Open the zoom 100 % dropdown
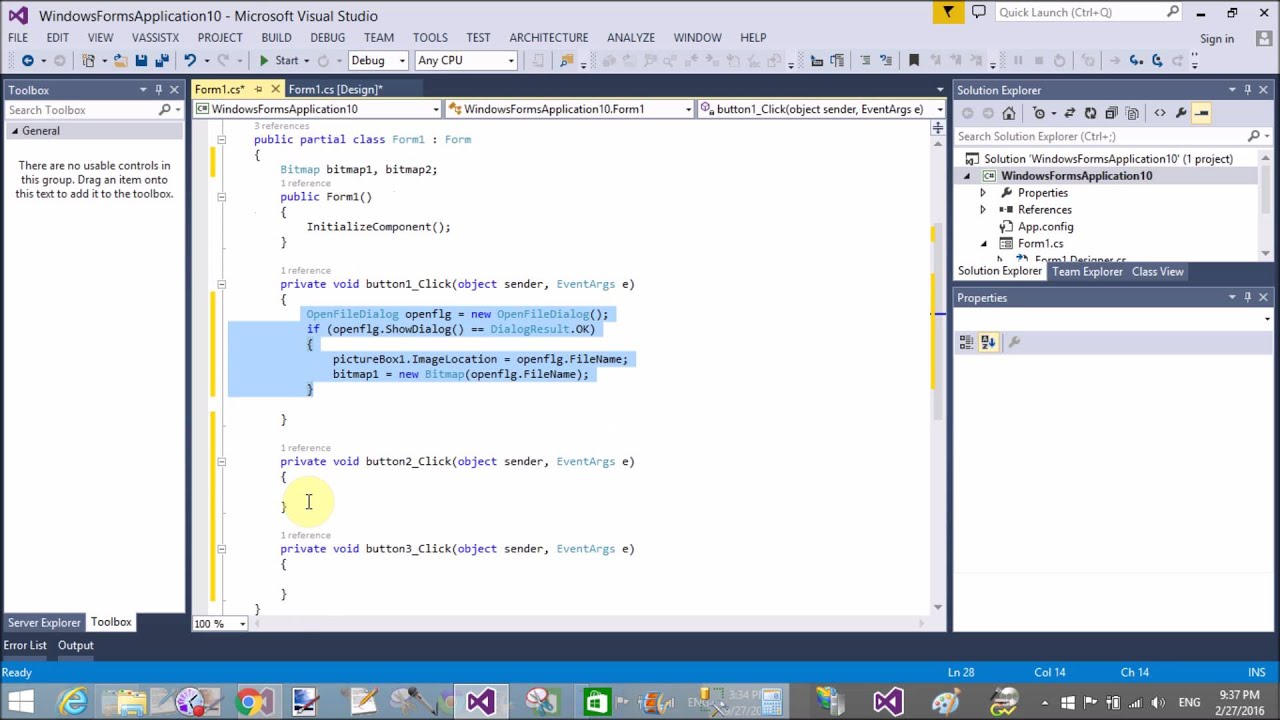Screen dimensions: 1280x720 pos(242,624)
